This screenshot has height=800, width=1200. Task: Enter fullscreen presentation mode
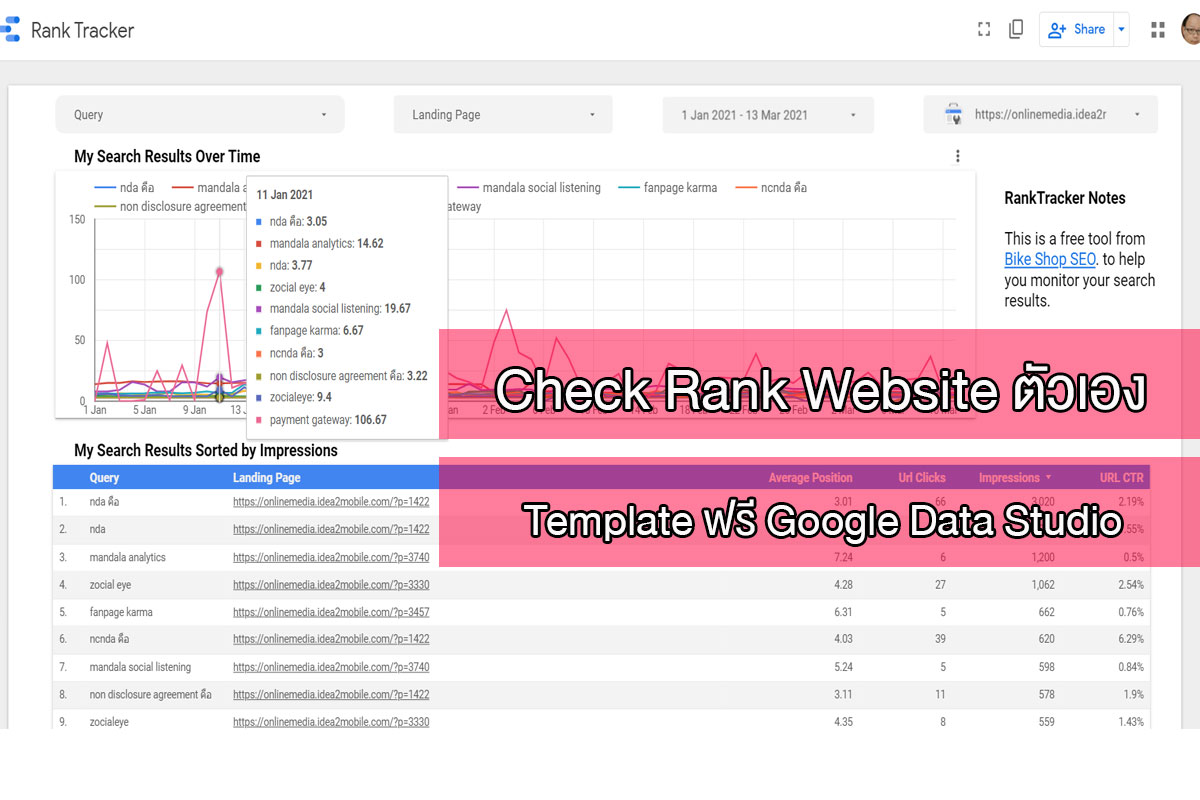point(984,30)
